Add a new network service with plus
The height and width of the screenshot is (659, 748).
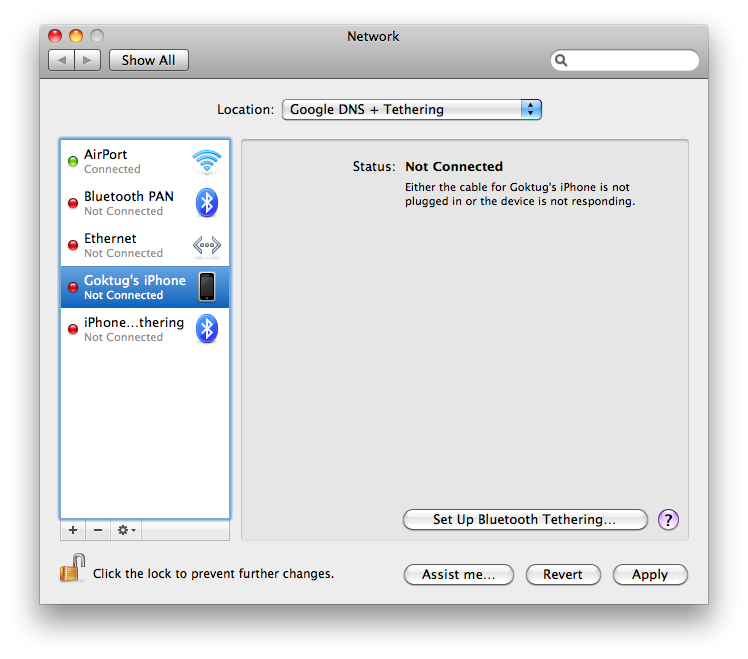point(73,530)
